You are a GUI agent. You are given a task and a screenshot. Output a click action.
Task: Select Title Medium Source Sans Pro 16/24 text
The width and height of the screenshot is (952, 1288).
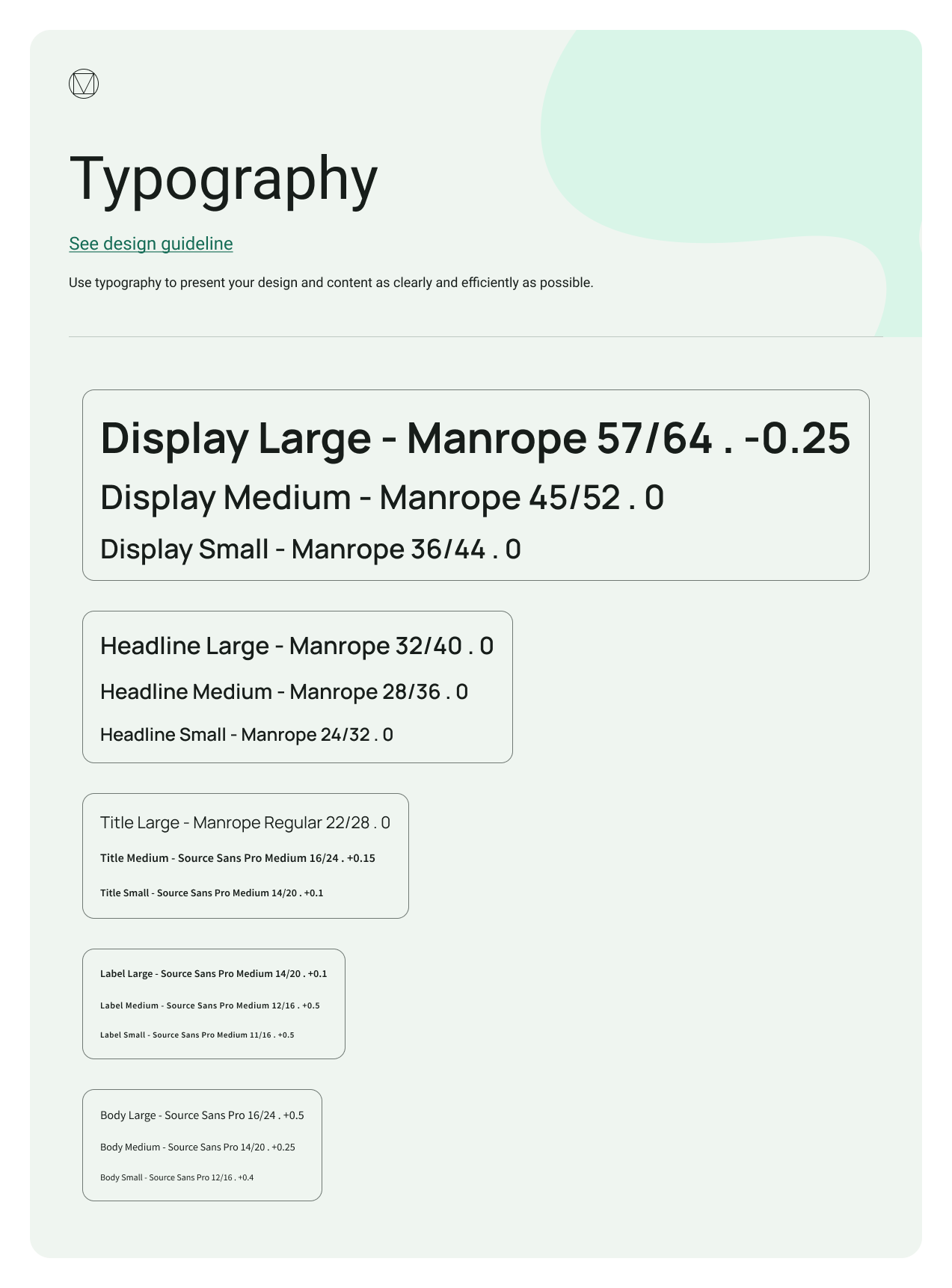tap(238, 858)
